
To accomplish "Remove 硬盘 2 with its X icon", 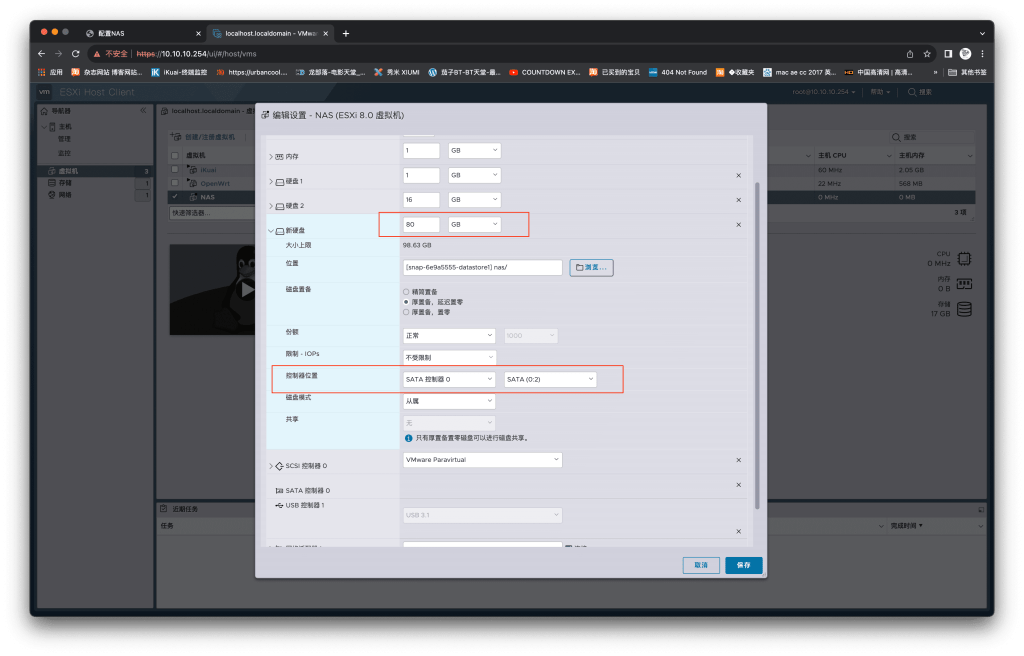I will pos(738,200).
